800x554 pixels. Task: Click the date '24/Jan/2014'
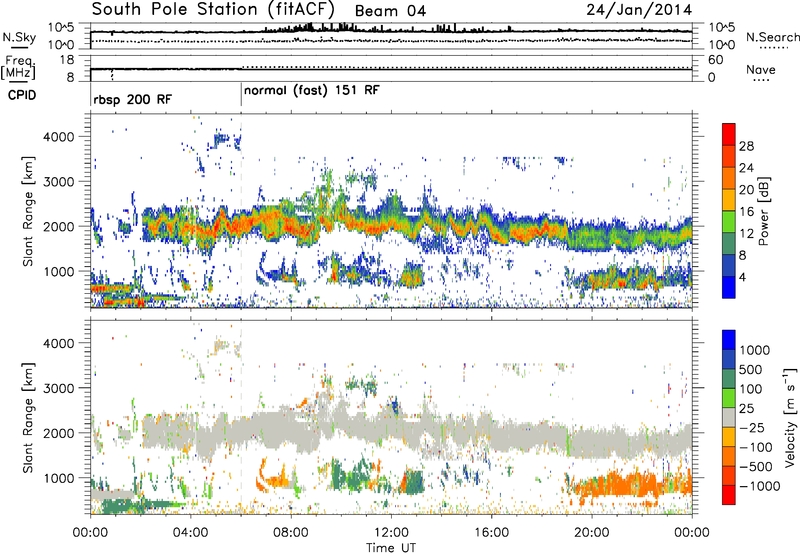point(639,10)
